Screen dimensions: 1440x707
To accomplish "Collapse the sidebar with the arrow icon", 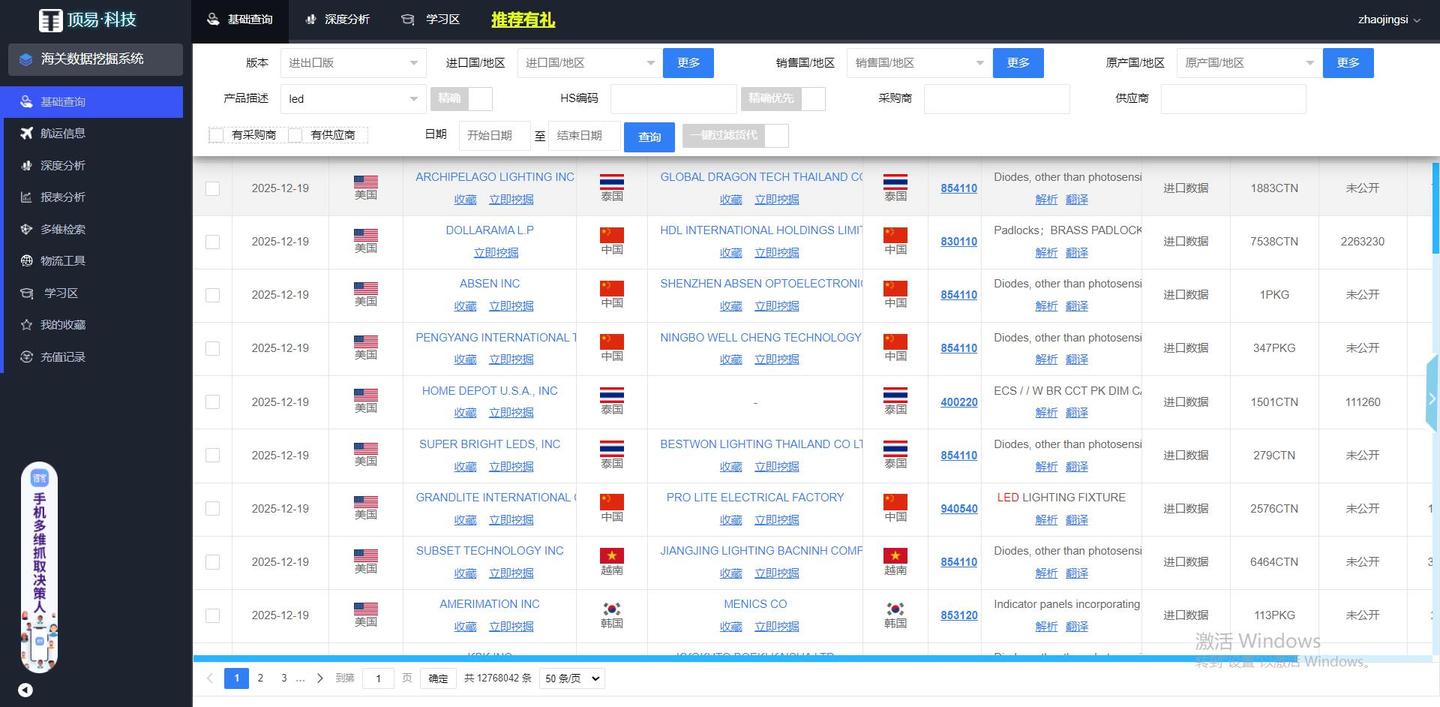I will tap(25, 690).
